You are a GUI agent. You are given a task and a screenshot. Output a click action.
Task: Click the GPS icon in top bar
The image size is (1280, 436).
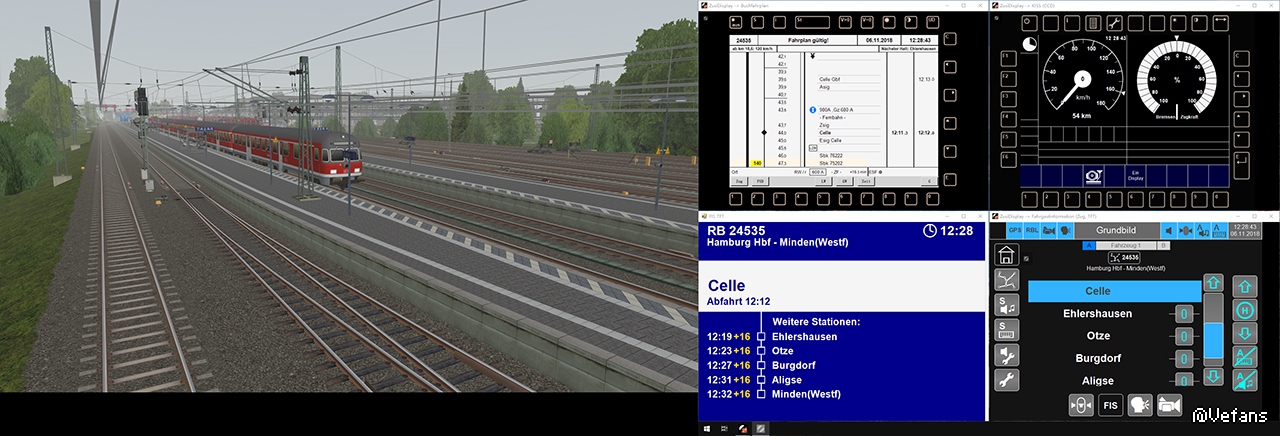coord(1013,230)
